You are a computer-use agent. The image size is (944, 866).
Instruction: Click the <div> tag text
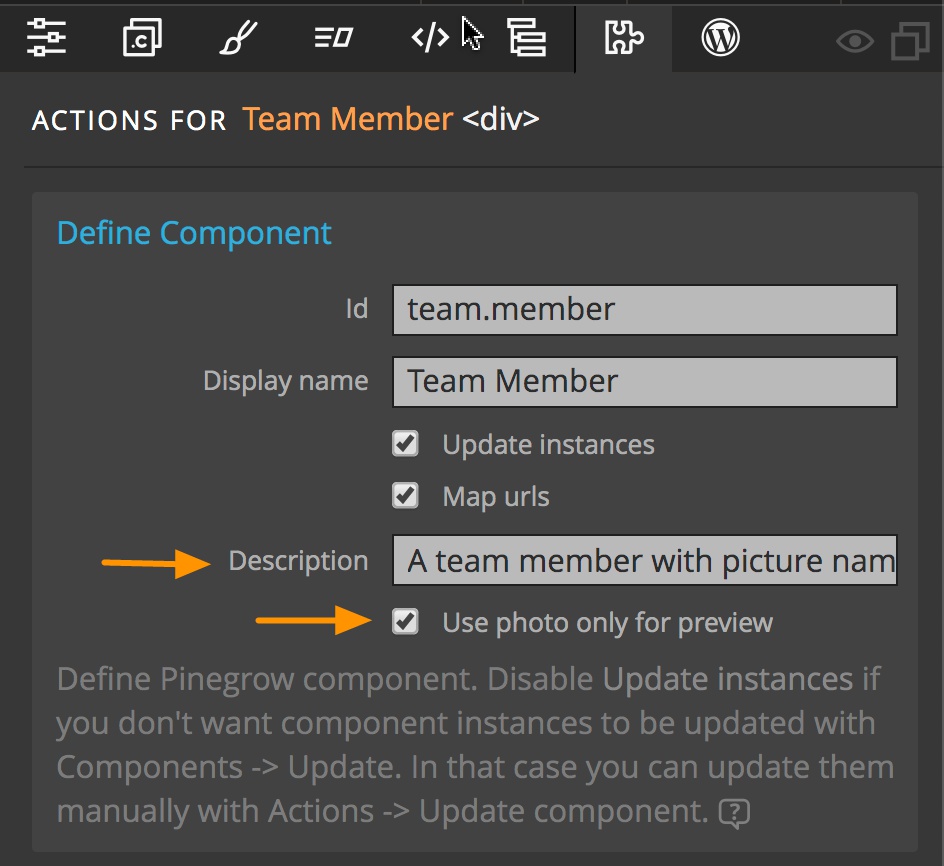pyautogui.click(x=501, y=119)
